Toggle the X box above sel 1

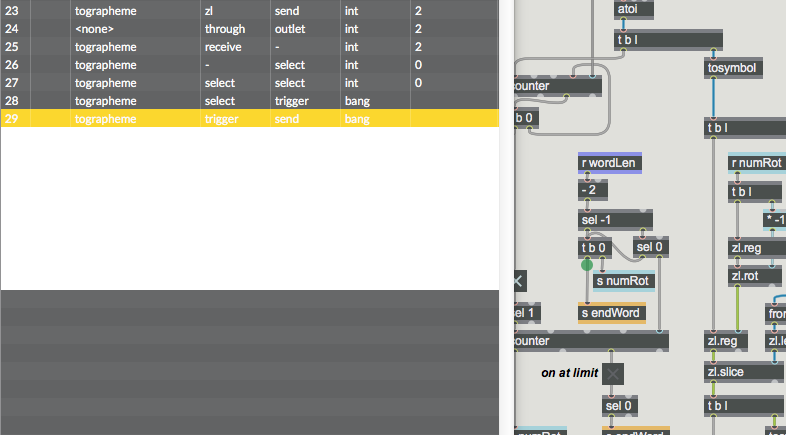(518, 281)
